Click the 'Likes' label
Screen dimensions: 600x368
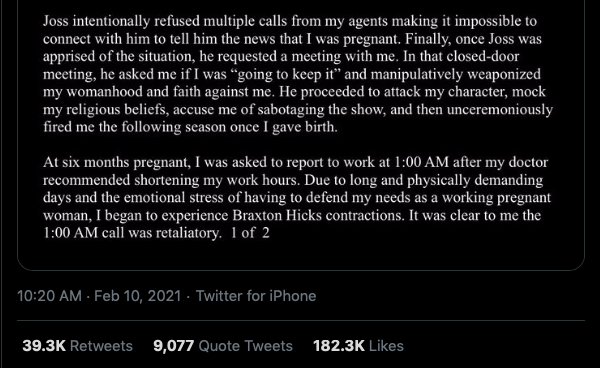coord(386,346)
